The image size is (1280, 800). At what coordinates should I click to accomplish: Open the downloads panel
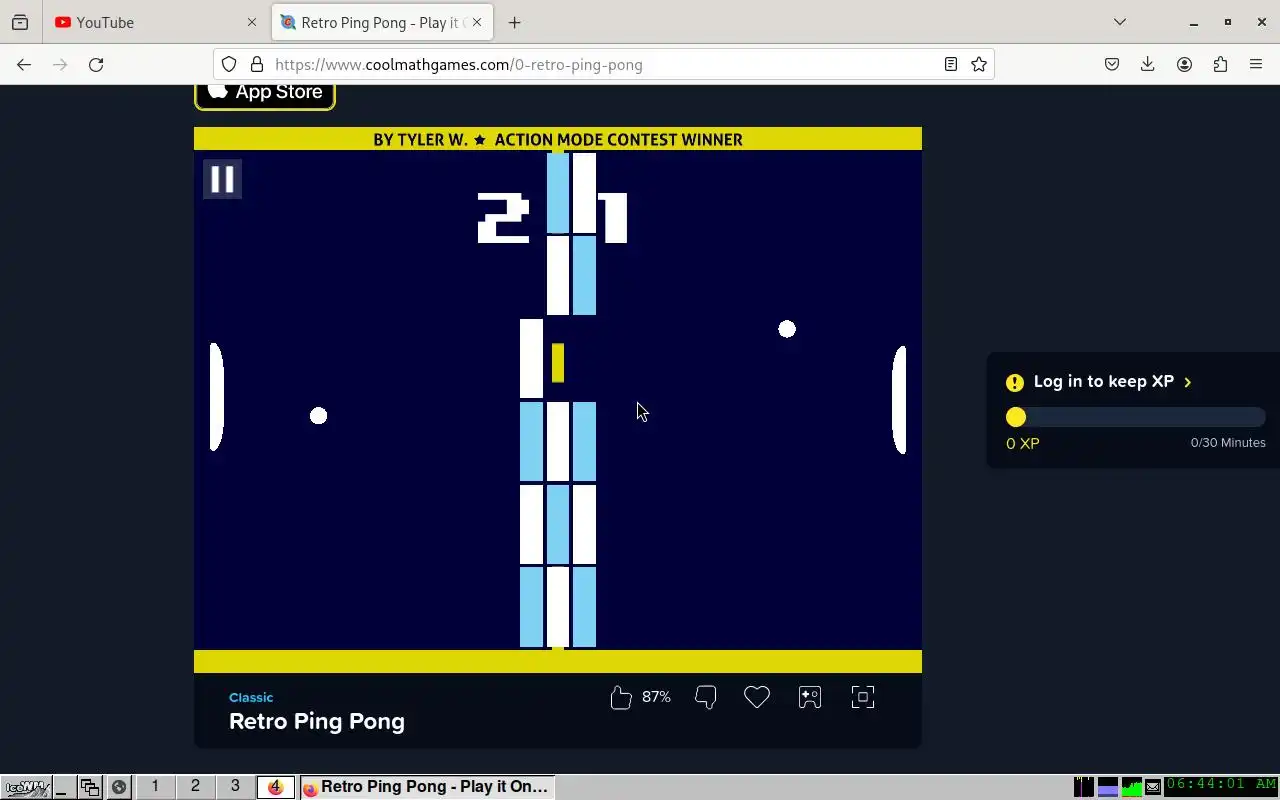coord(1148,64)
